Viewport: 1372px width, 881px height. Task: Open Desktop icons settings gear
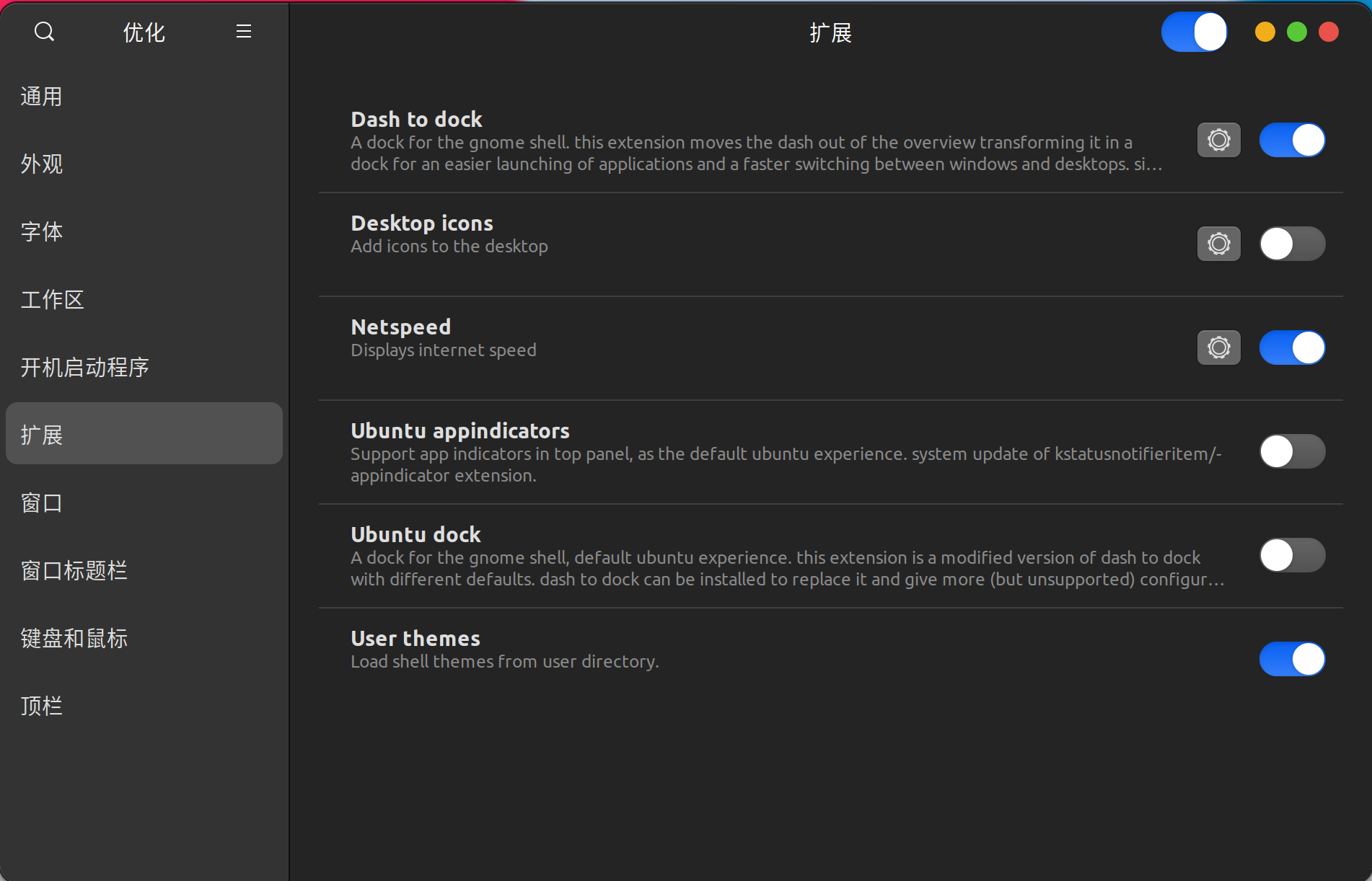tap(1218, 244)
